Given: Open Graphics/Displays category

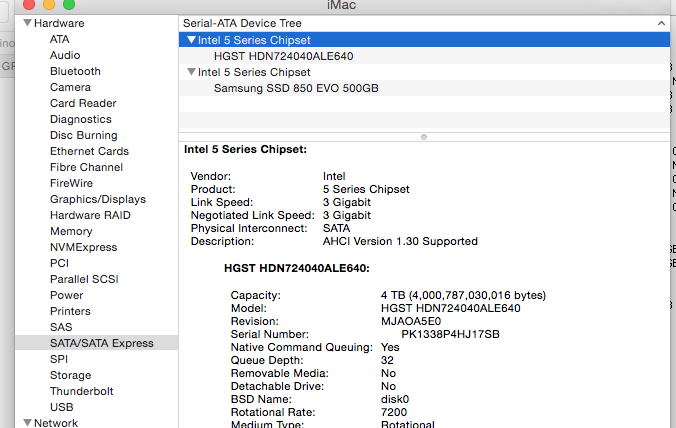Looking at the screenshot, I should pos(98,199).
